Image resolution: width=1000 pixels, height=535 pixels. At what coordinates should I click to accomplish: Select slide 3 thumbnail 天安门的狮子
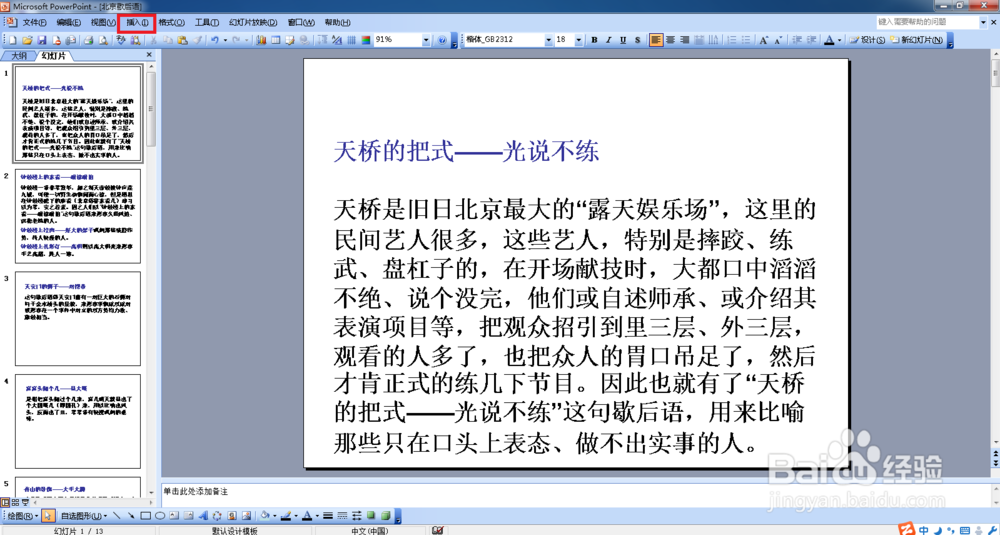pyautogui.click(x=78, y=318)
